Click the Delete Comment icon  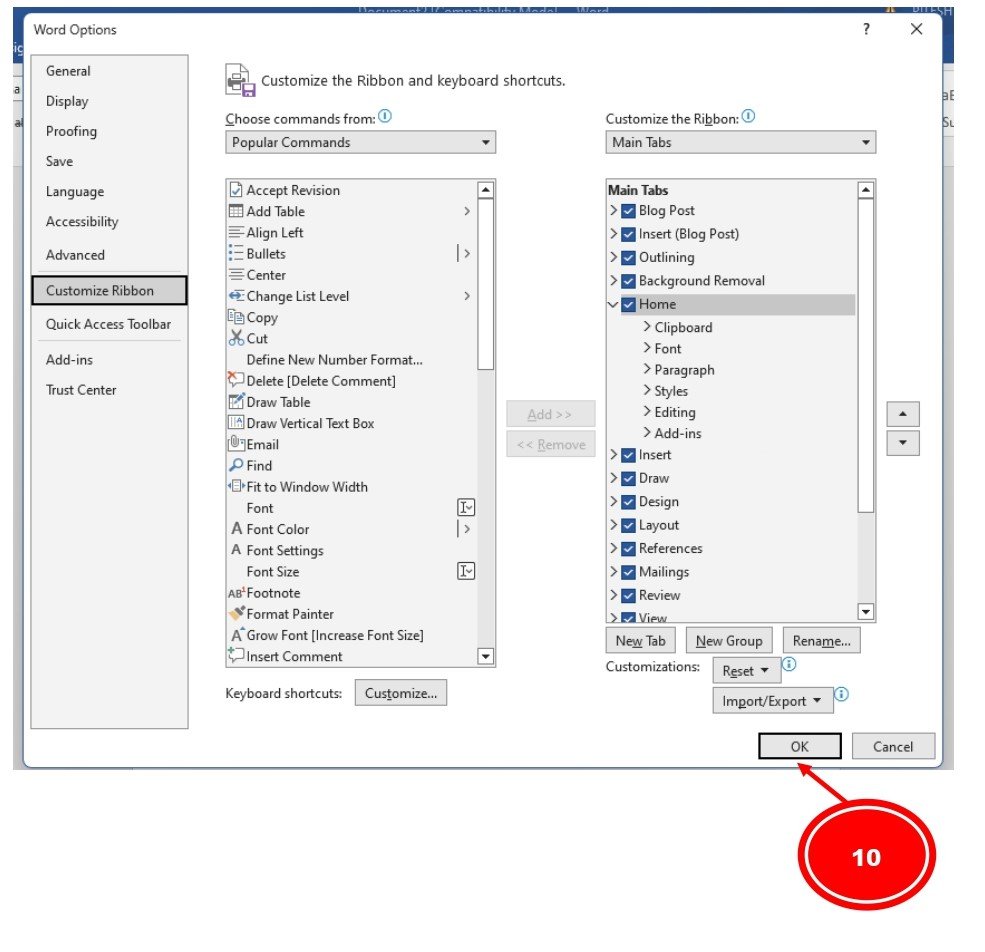point(236,380)
